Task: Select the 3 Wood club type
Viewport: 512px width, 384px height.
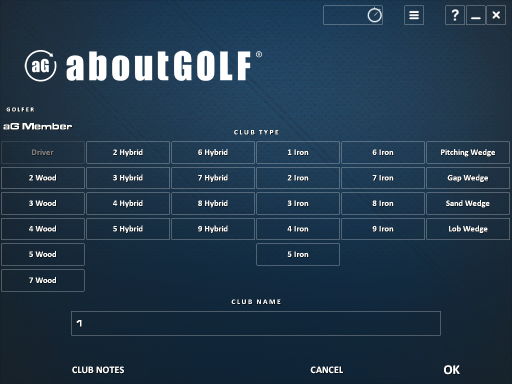Action: click(x=43, y=203)
